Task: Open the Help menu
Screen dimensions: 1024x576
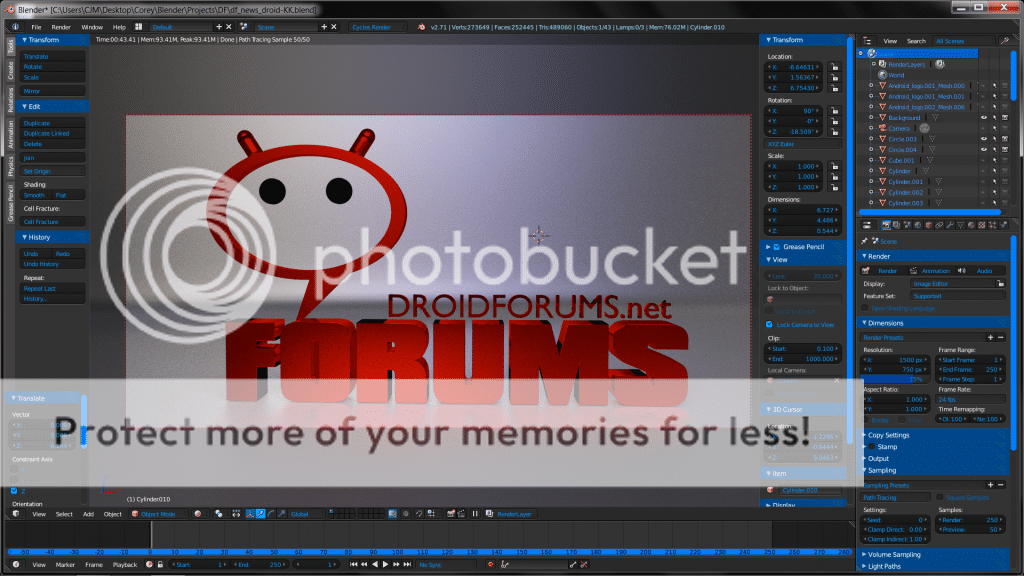Action: (x=119, y=27)
